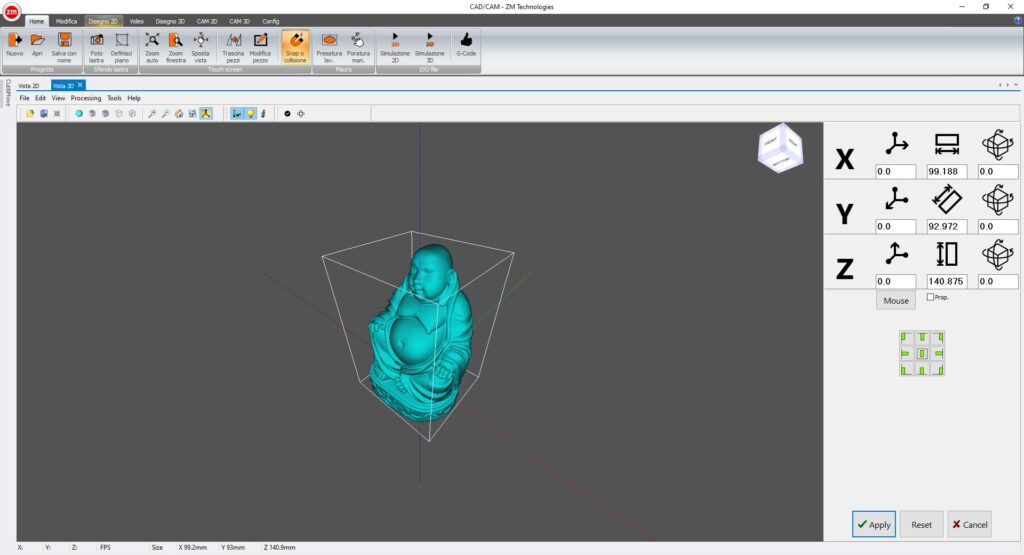1024x555 pixels.
Task: Run Simulazione 3D
Action: pos(430,47)
